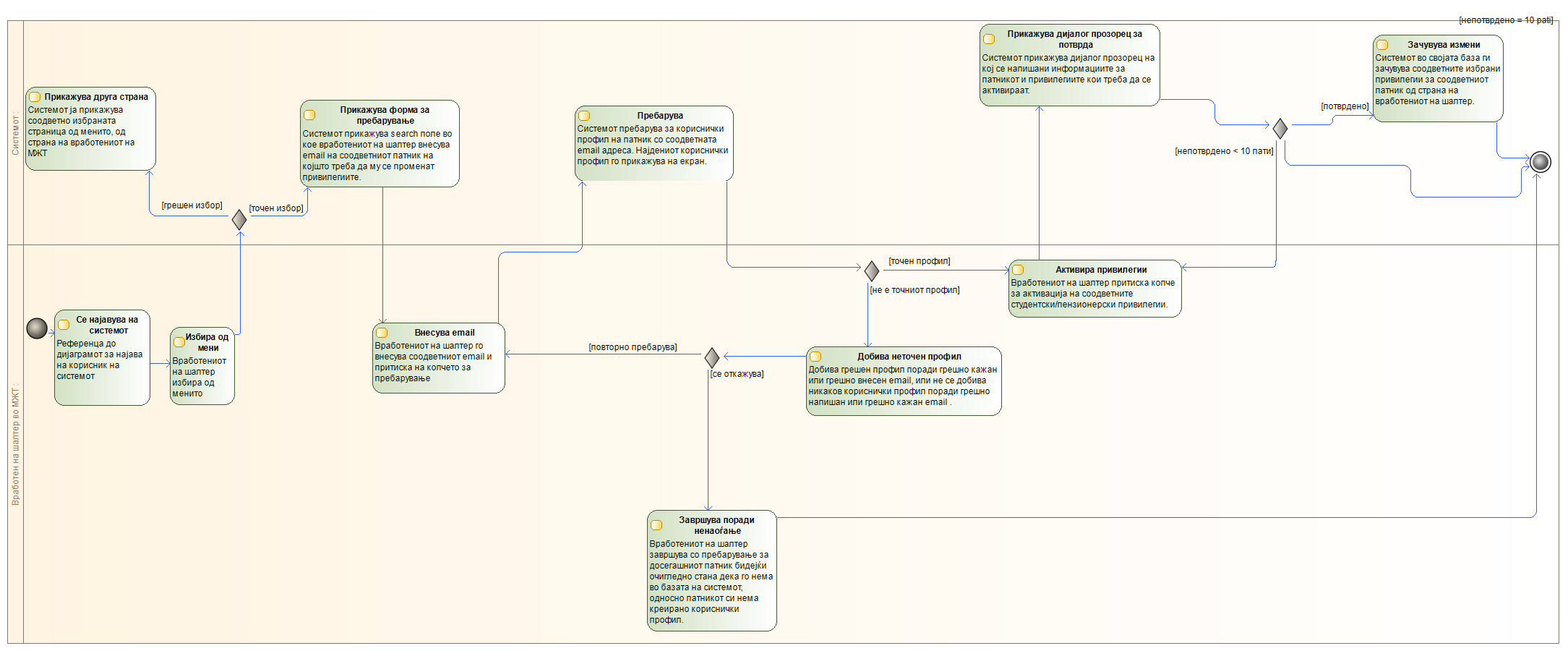
Task: Select decision diamond next to повторно пребарува label
Action: (x=712, y=357)
